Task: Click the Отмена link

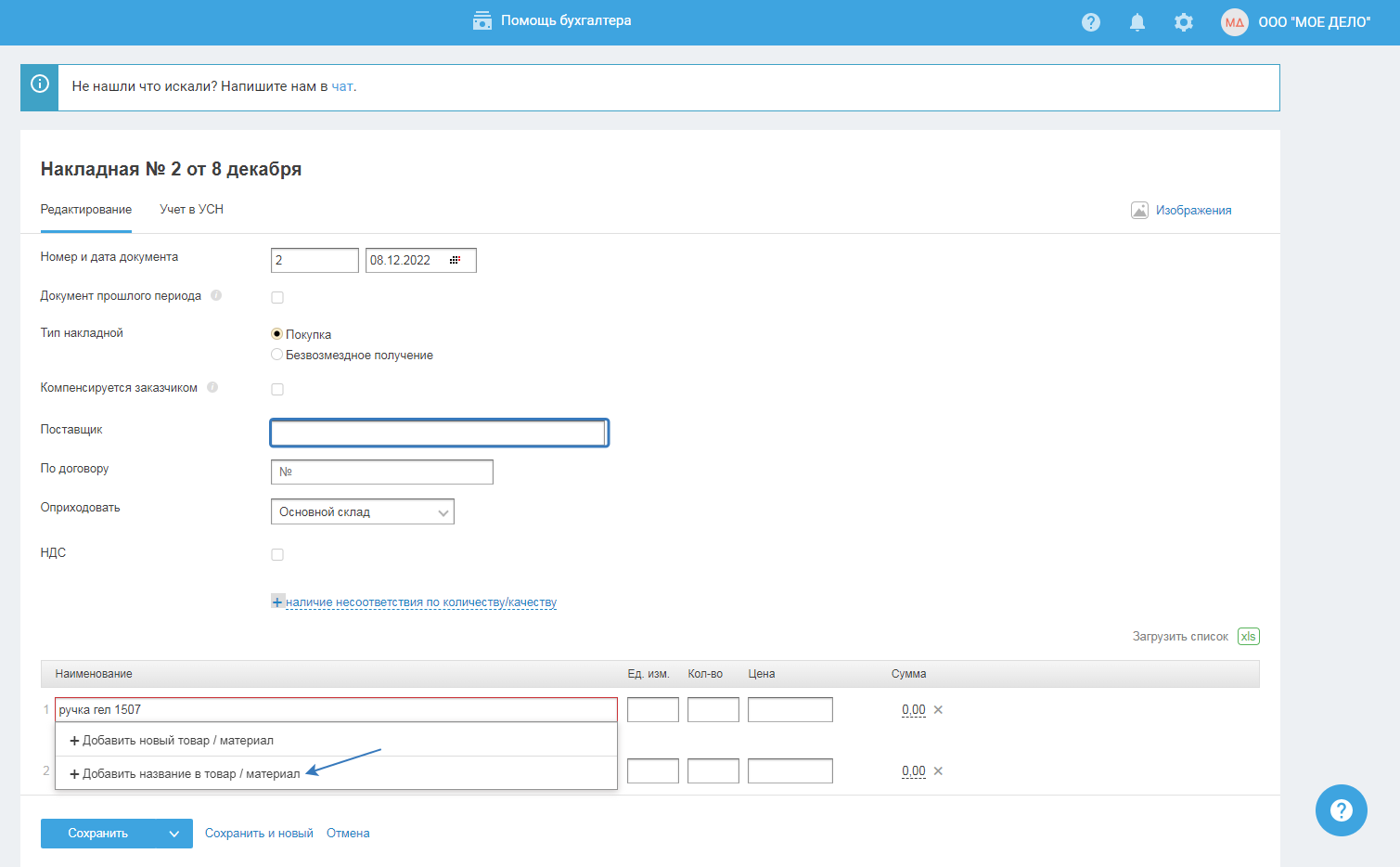Action: coord(348,834)
